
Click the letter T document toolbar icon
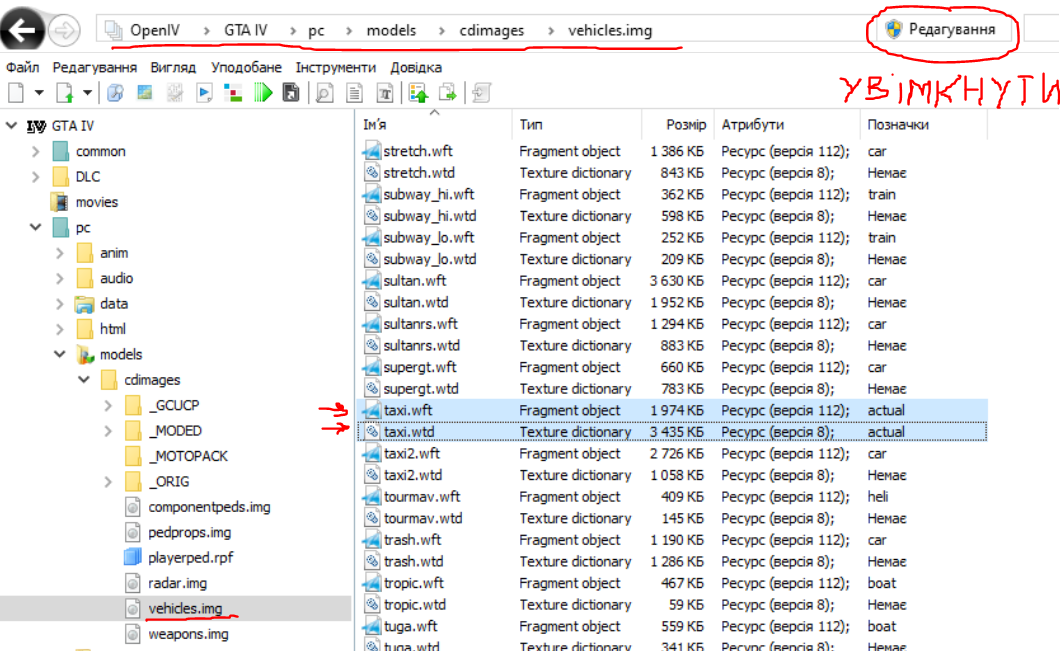tap(385, 93)
